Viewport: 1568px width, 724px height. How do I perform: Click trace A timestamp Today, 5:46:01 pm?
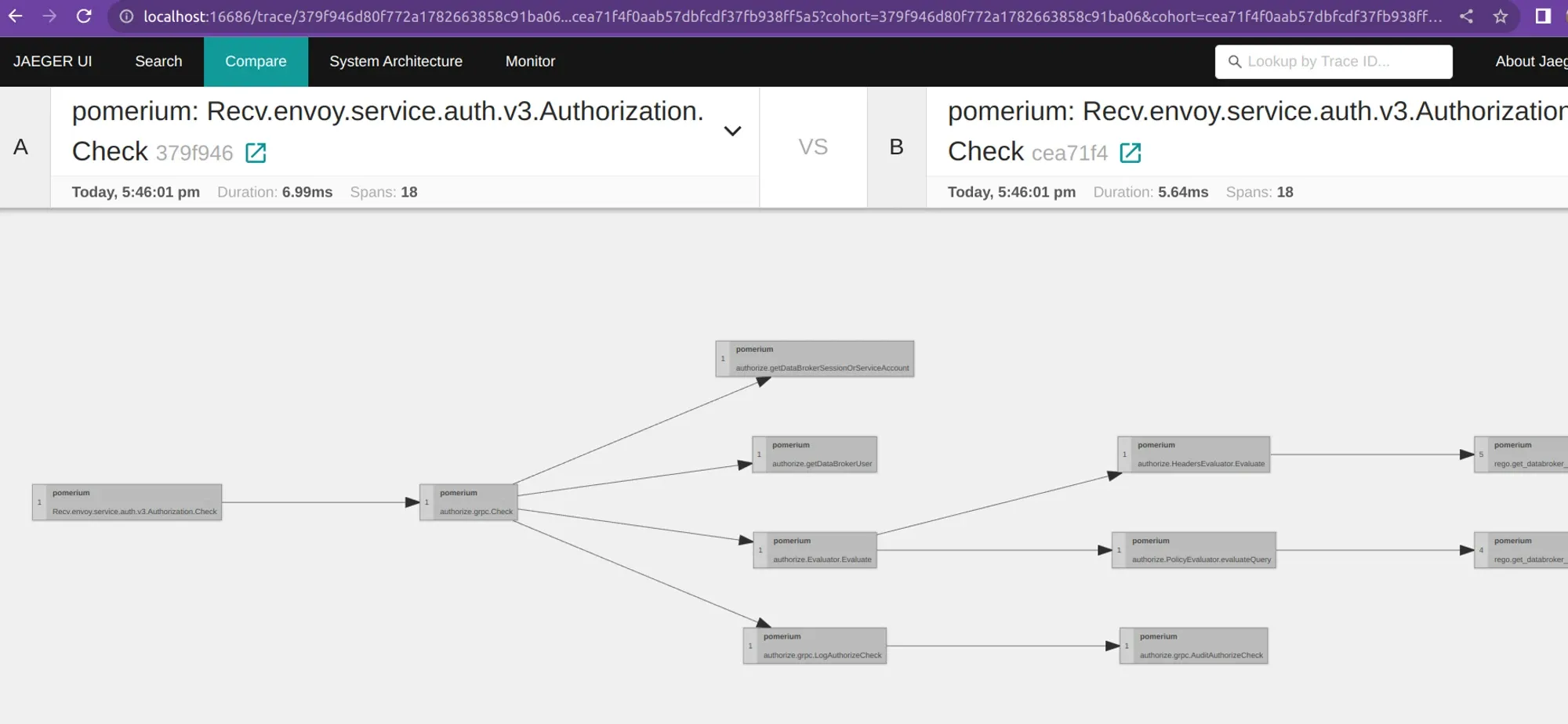point(136,192)
